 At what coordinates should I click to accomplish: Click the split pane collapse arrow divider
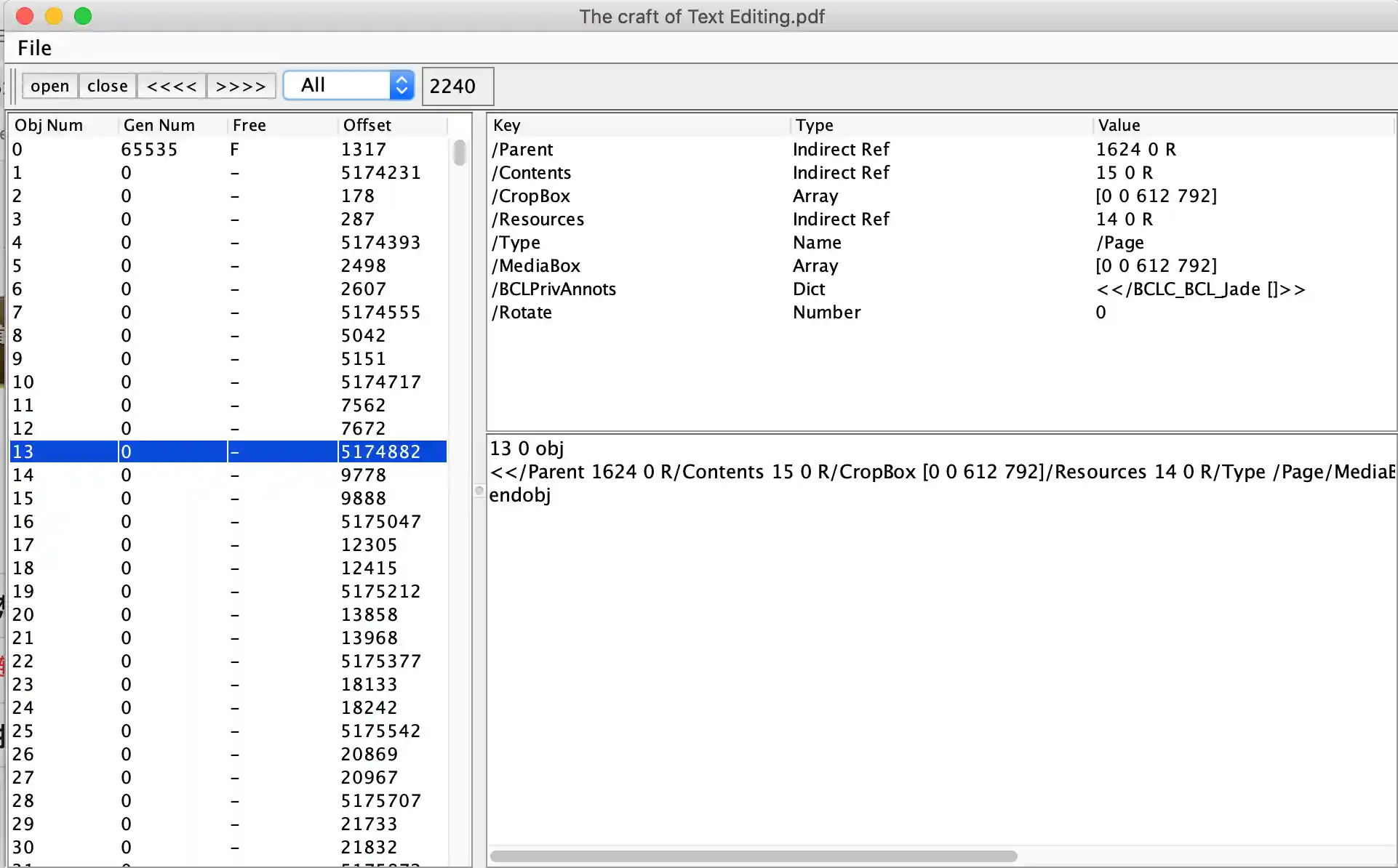coord(479,491)
